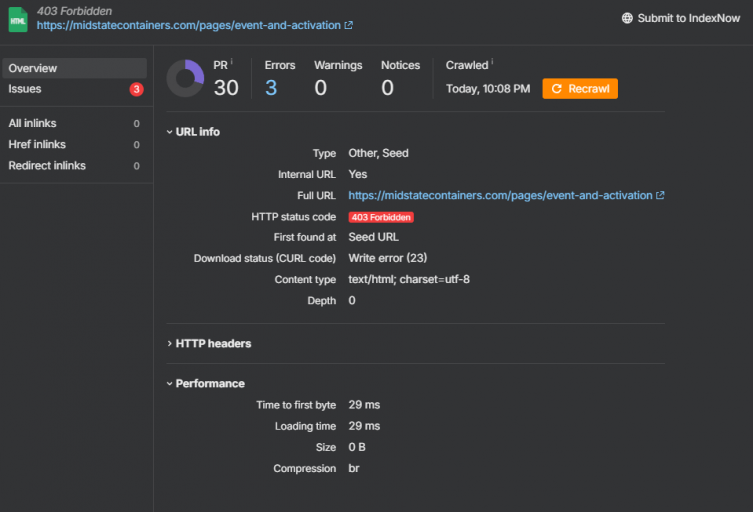753x512 pixels.
Task: Select 'Seed URL' first found value
Action: tap(374, 237)
